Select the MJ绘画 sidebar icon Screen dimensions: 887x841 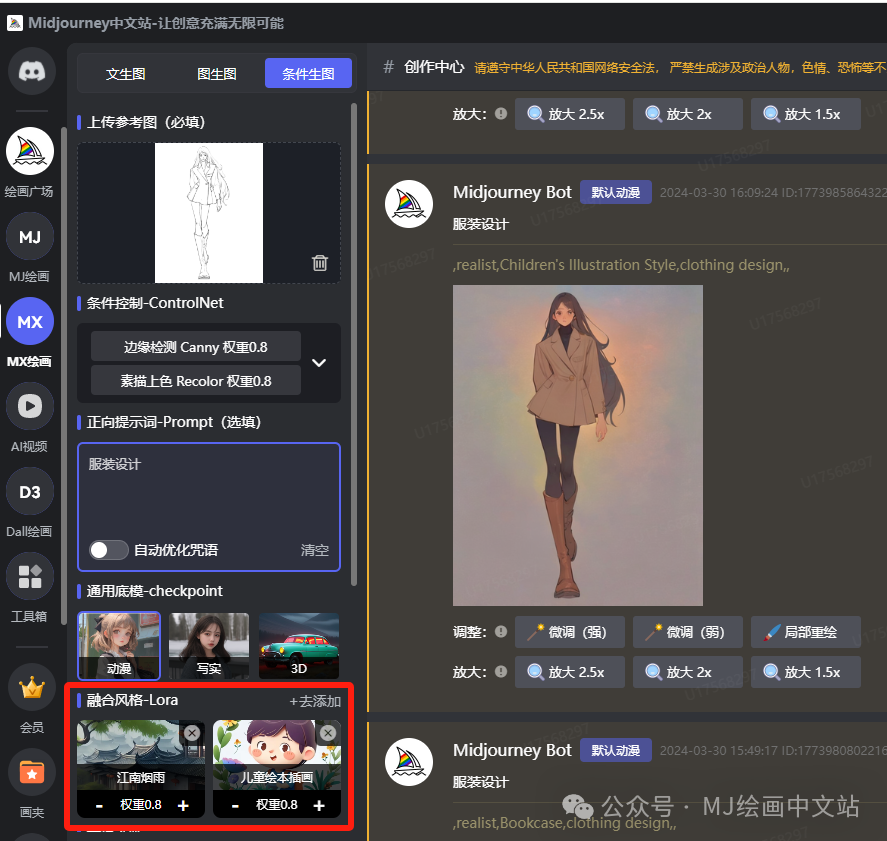(30, 236)
